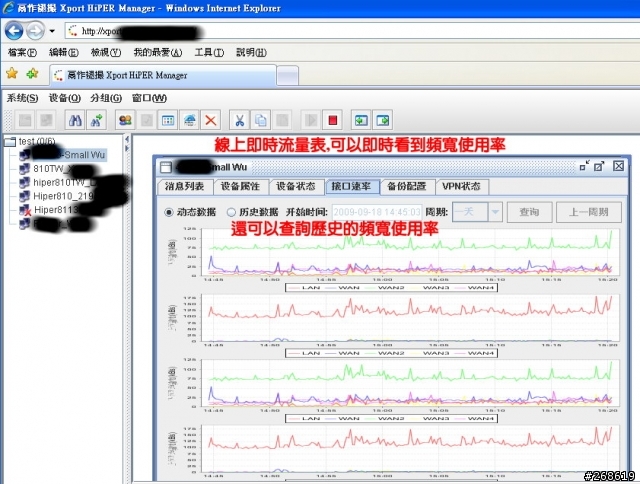Click the network globe device icon

tap(189, 120)
